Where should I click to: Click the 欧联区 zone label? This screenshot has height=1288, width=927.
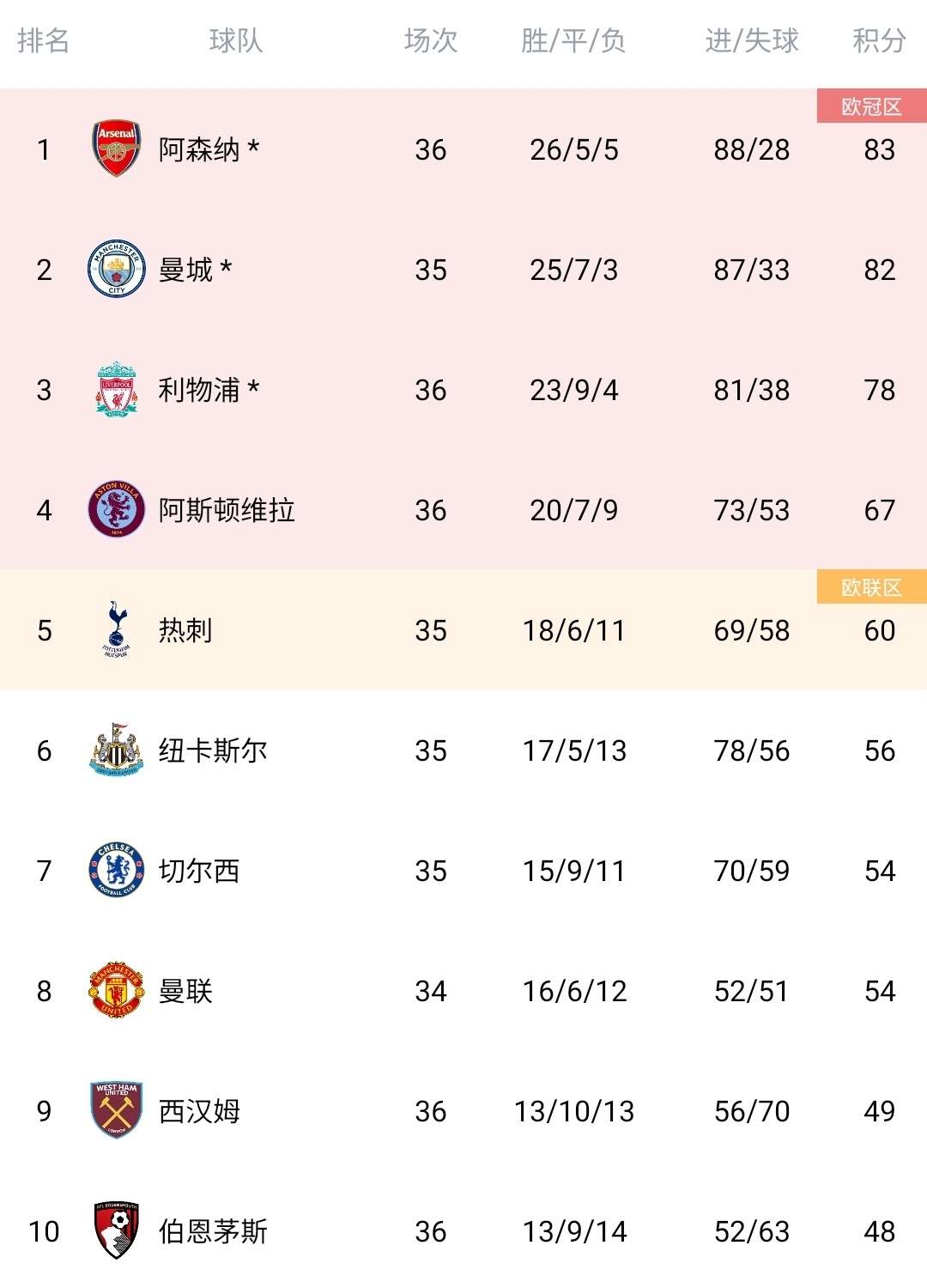point(871,587)
